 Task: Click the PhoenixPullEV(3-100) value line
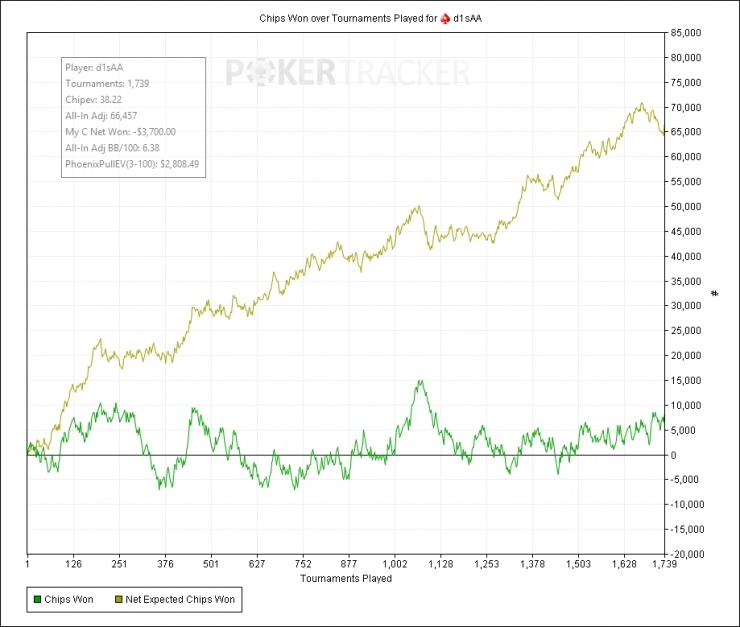(x=132, y=164)
